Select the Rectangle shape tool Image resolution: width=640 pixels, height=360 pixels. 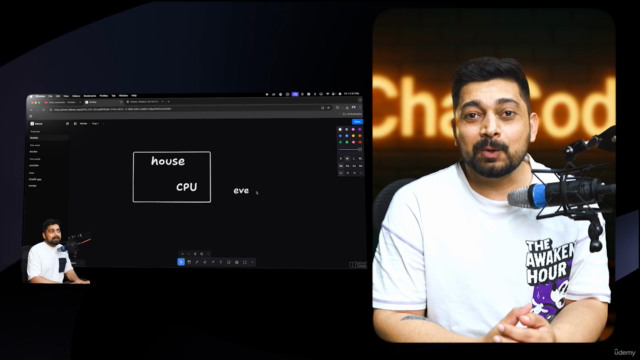[x=245, y=262]
